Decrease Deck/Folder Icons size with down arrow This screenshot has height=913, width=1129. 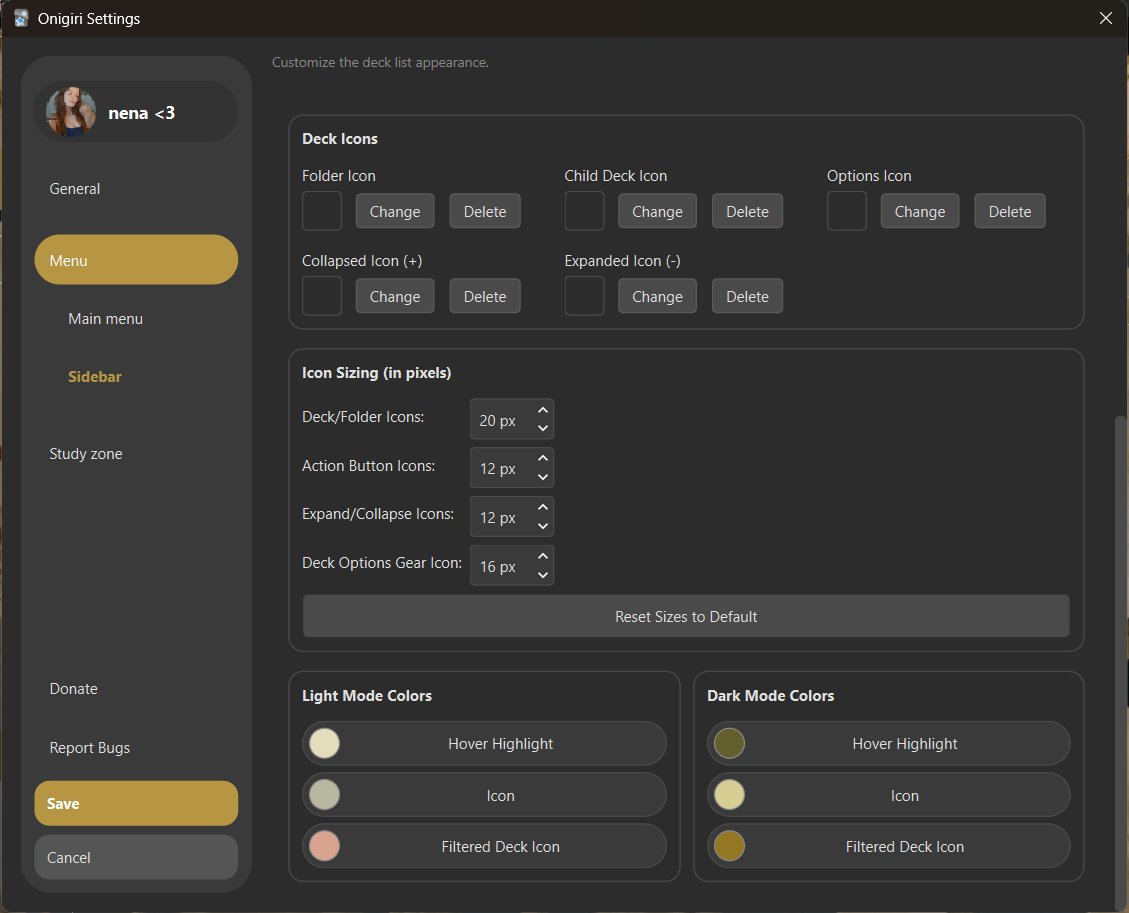[543, 428]
